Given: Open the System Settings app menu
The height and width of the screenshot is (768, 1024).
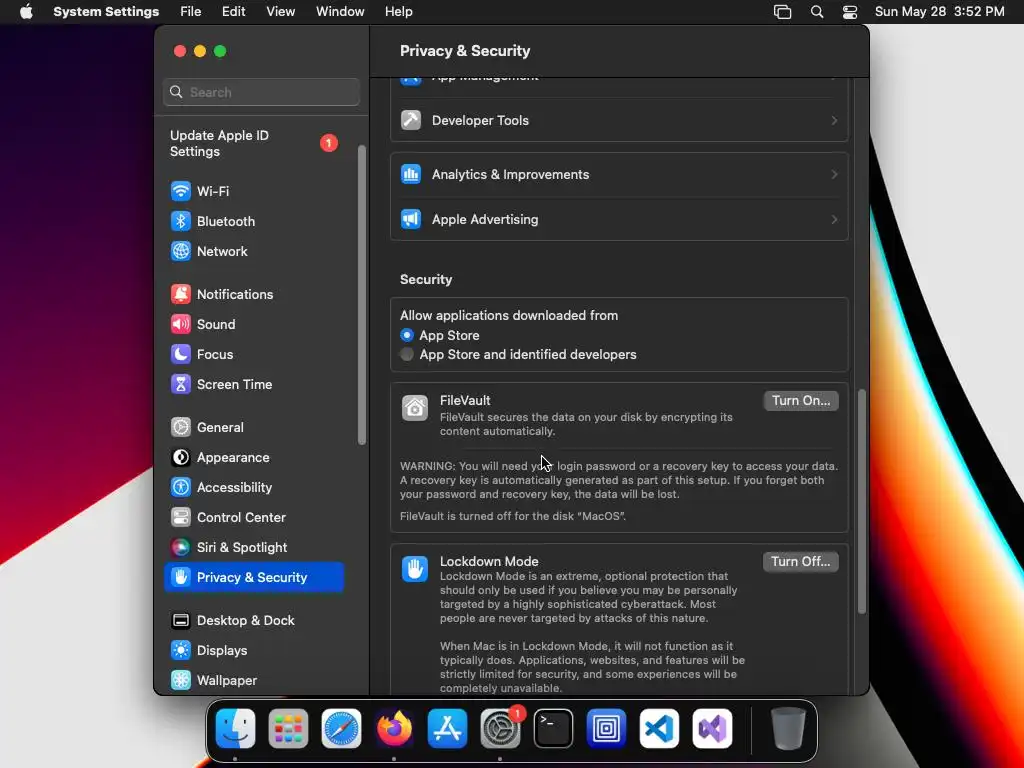Looking at the screenshot, I should click(106, 12).
